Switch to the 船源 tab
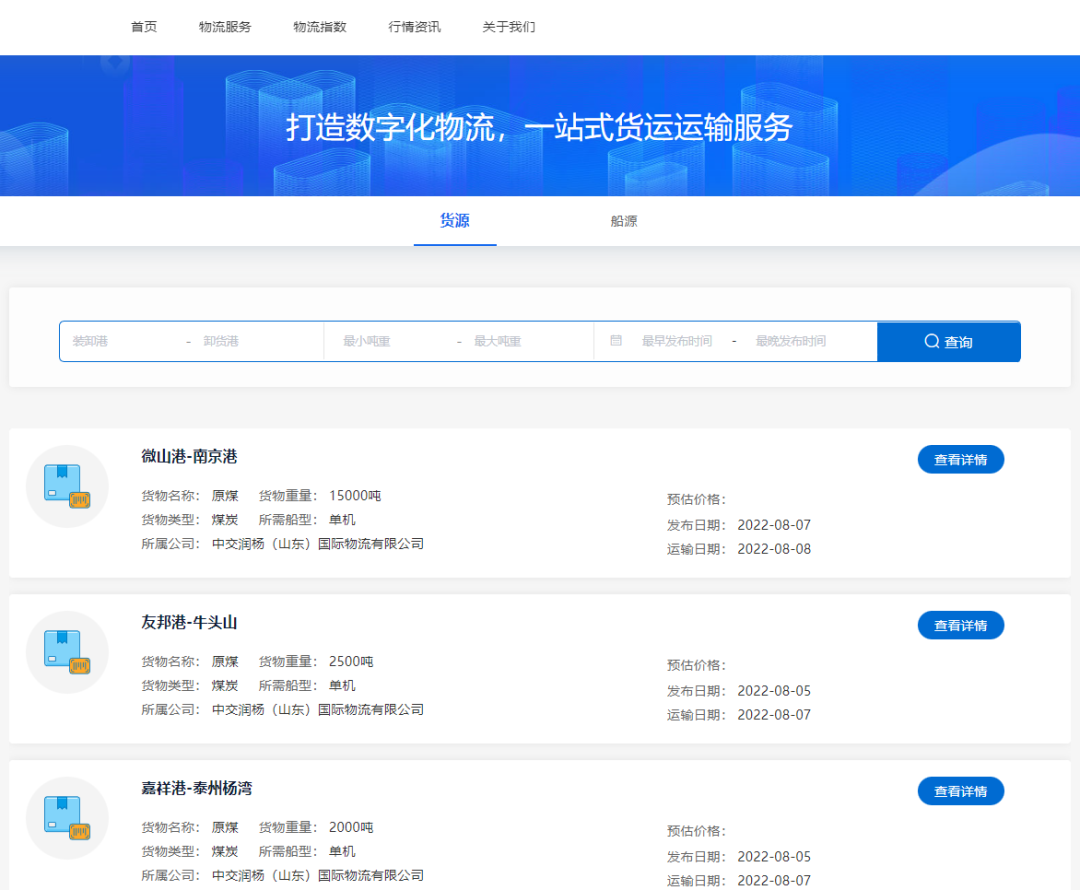 click(x=625, y=221)
